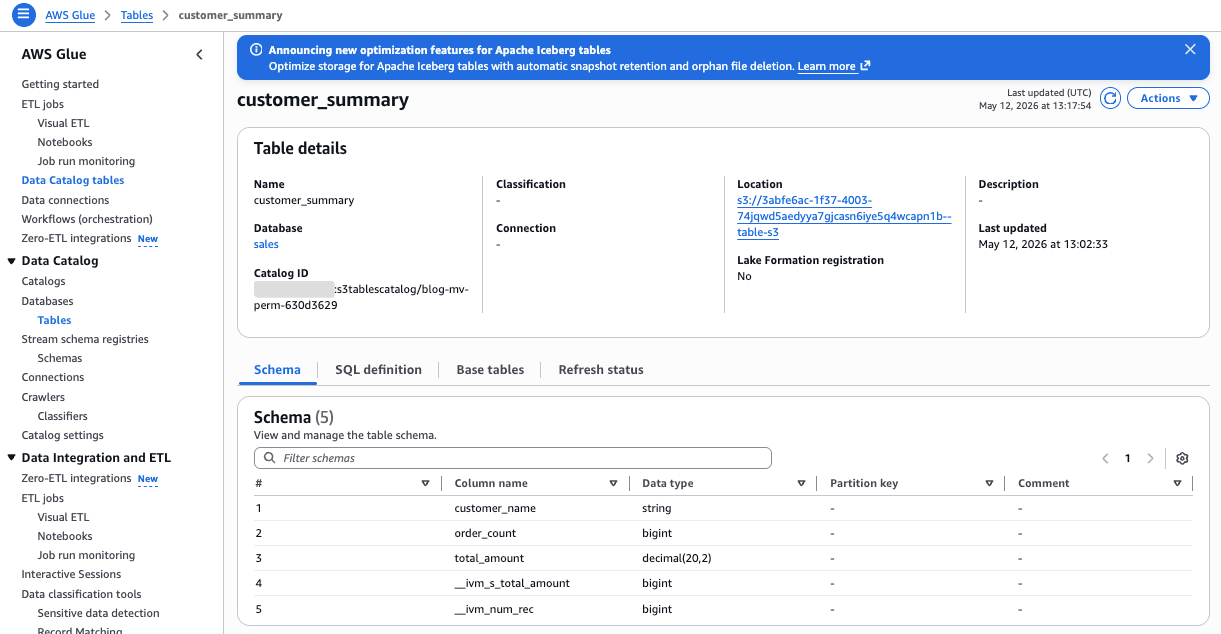Sort by the # column
The height and width of the screenshot is (634, 1221).
click(x=425, y=483)
